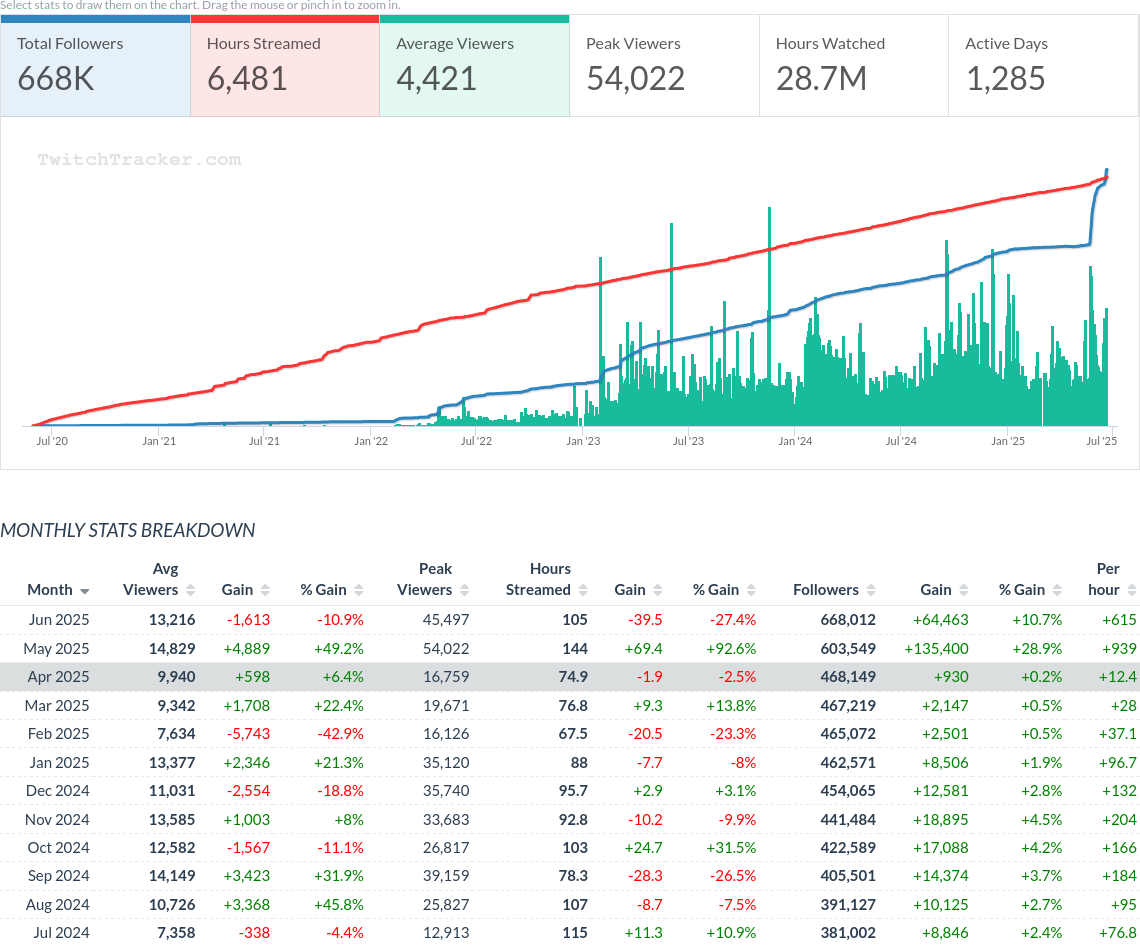Click the Oct 2024 month cell

click(58, 848)
